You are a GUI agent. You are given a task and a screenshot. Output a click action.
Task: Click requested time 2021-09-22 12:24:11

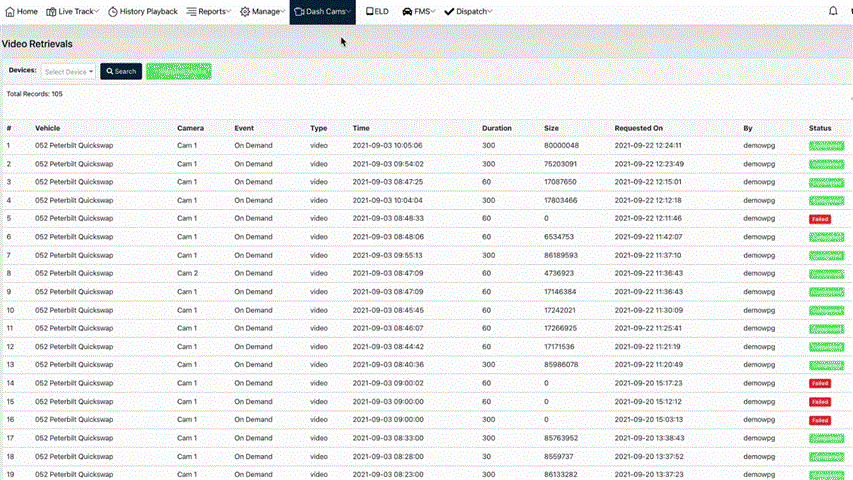coord(648,145)
